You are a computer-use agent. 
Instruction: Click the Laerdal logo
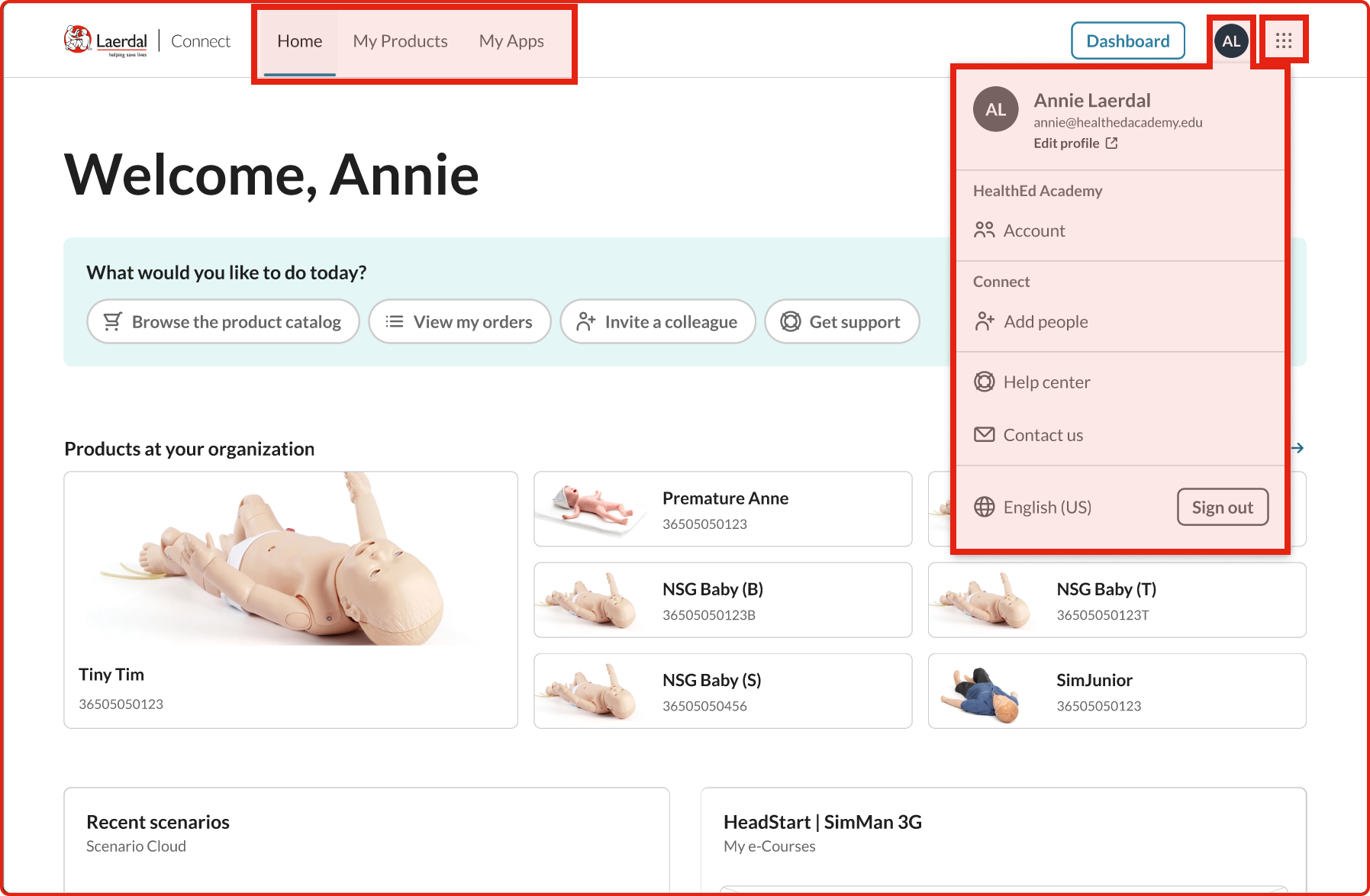tap(106, 41)
